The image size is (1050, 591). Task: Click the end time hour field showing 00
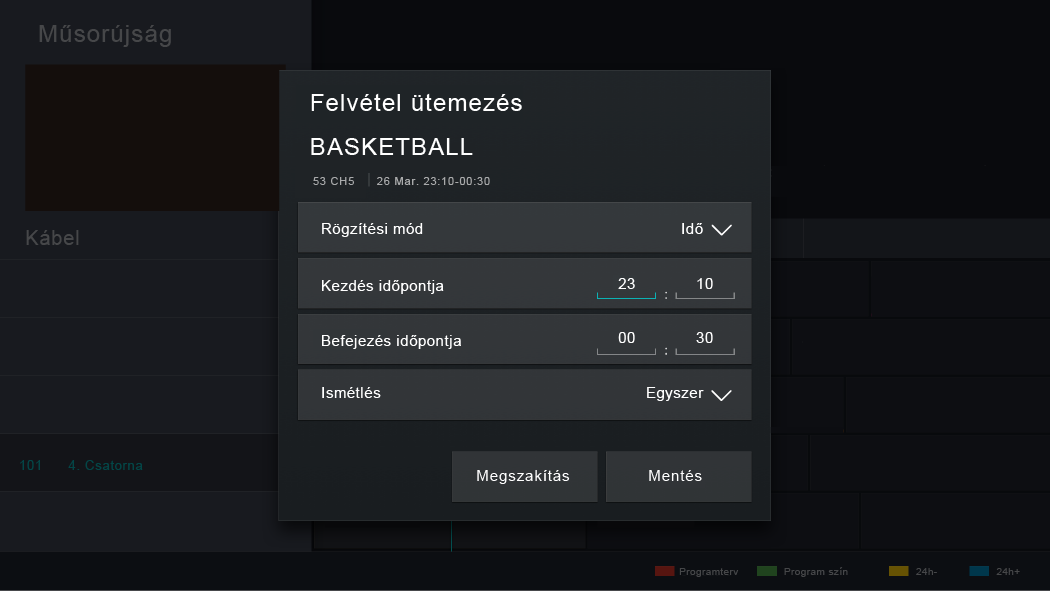626,339
